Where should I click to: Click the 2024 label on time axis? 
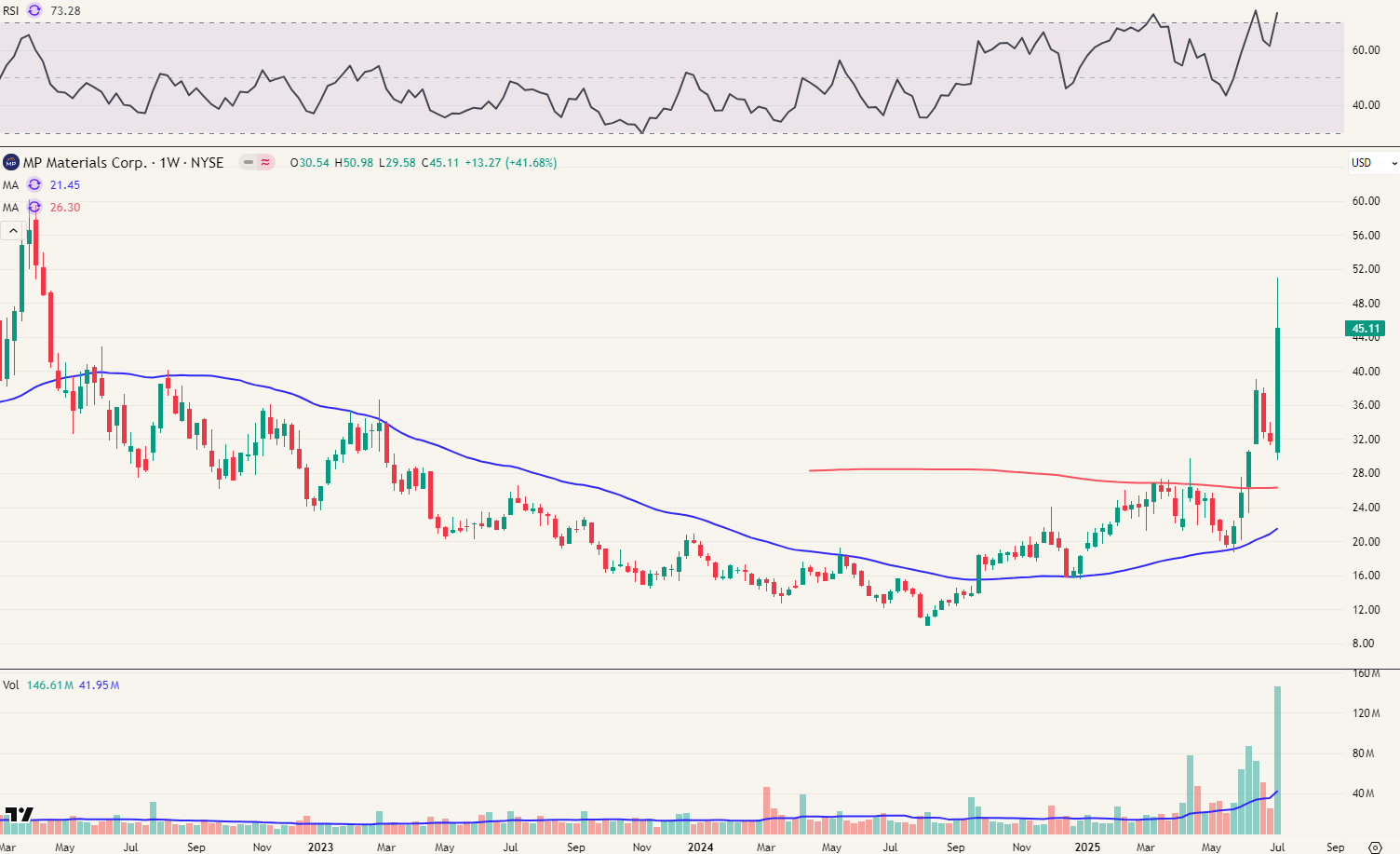tap(701, 847)
